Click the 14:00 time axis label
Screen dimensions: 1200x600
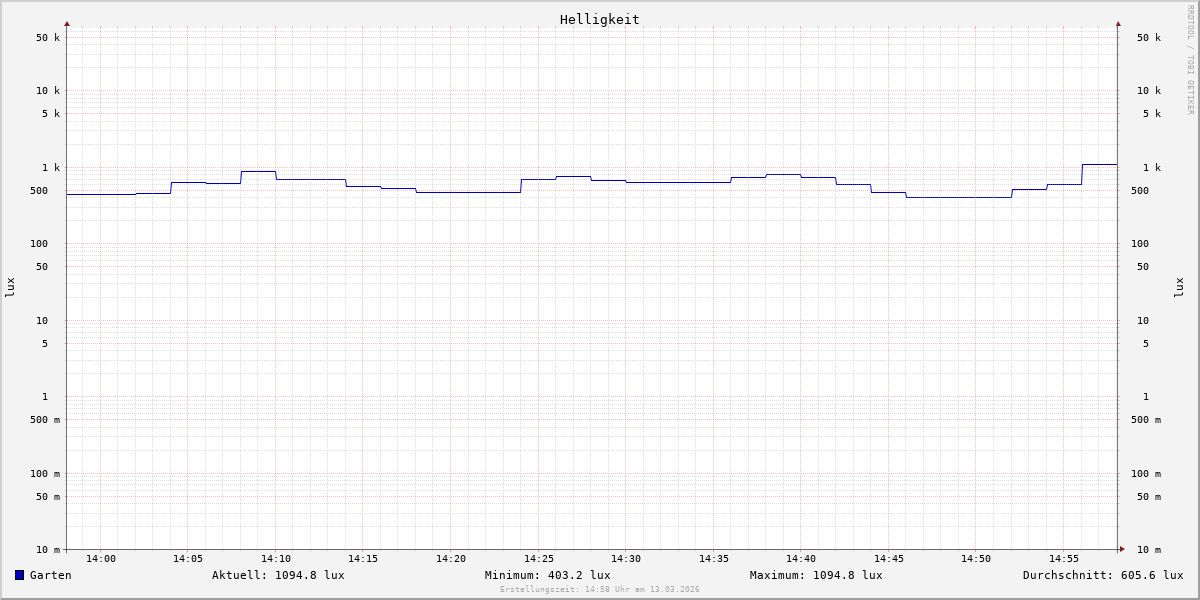[x=101, y=559]
